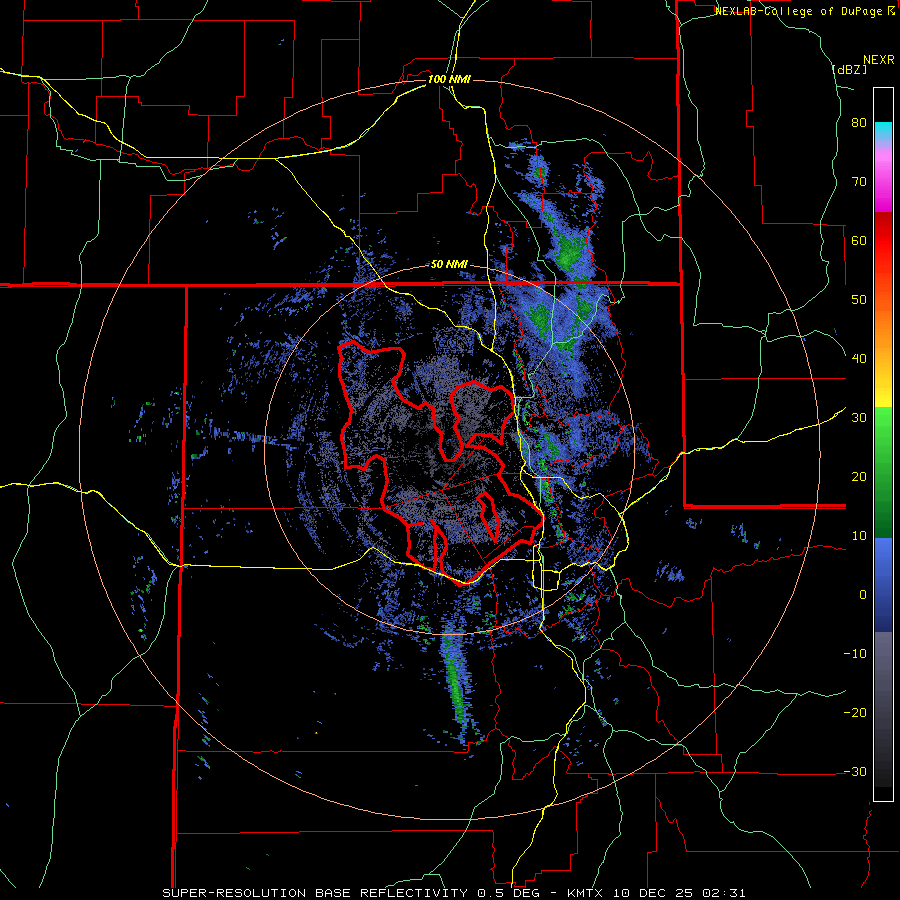This screenshot has width=900, height=900.
Task: Click the blue band of the dBZ color bar
Action: click(x=883, y=585)
